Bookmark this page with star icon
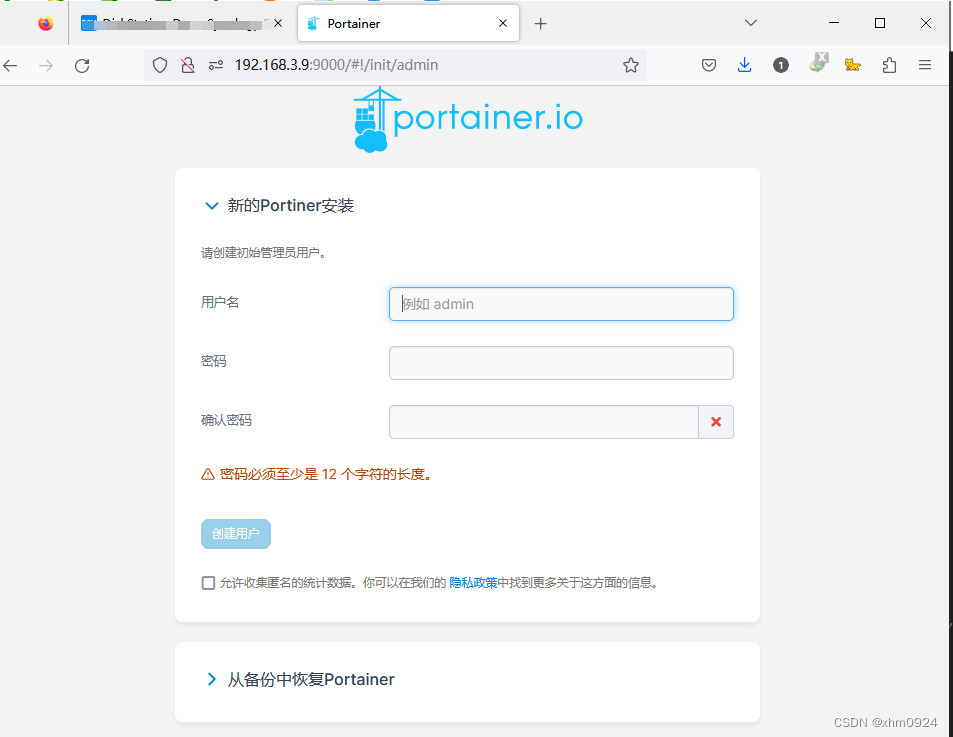This screenshot has width=953, height=737. (631, 65)
